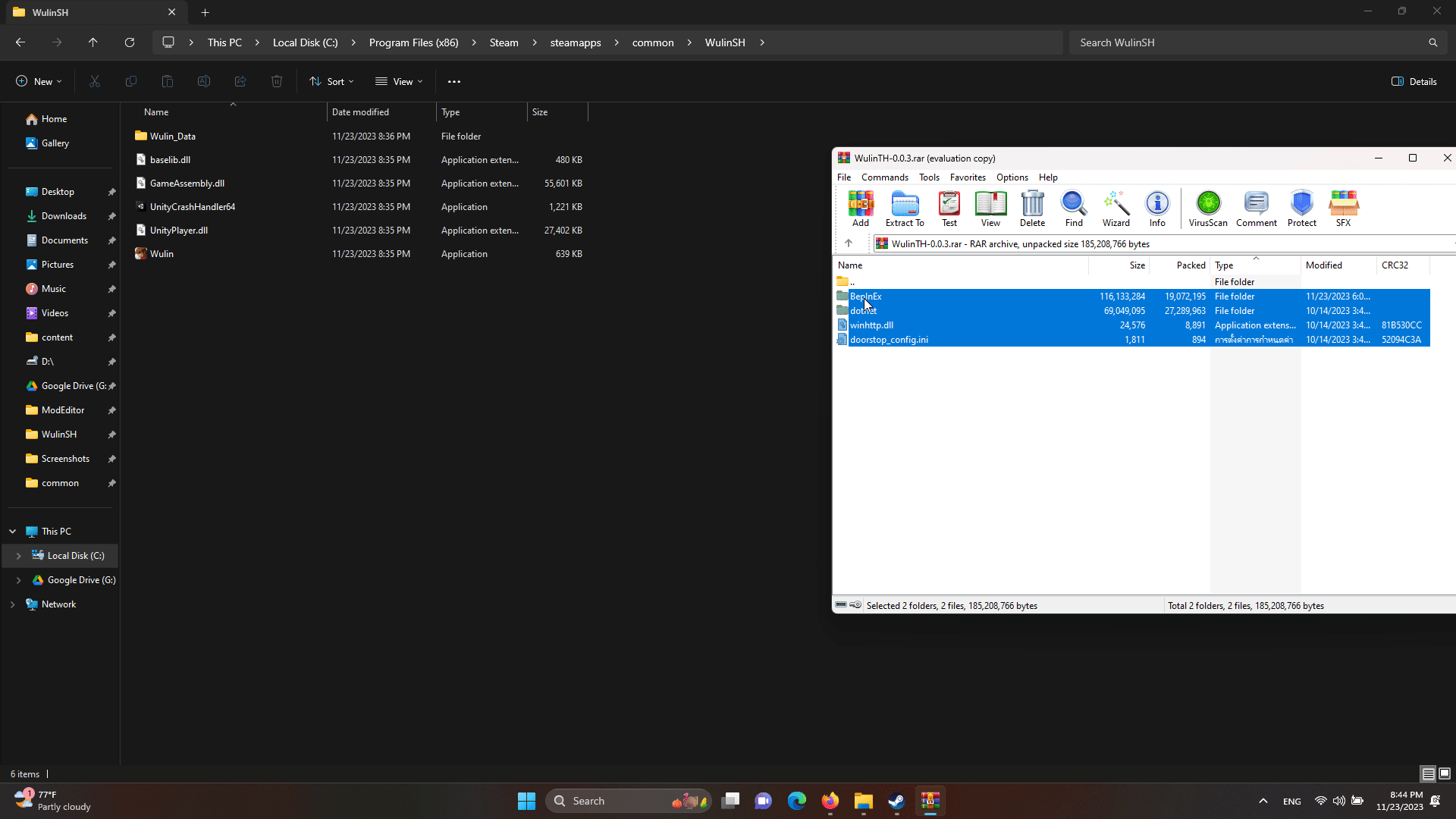The image size is (1456, 819).
Task: Click the New button in Explorer
Action: tap(39, 81)
